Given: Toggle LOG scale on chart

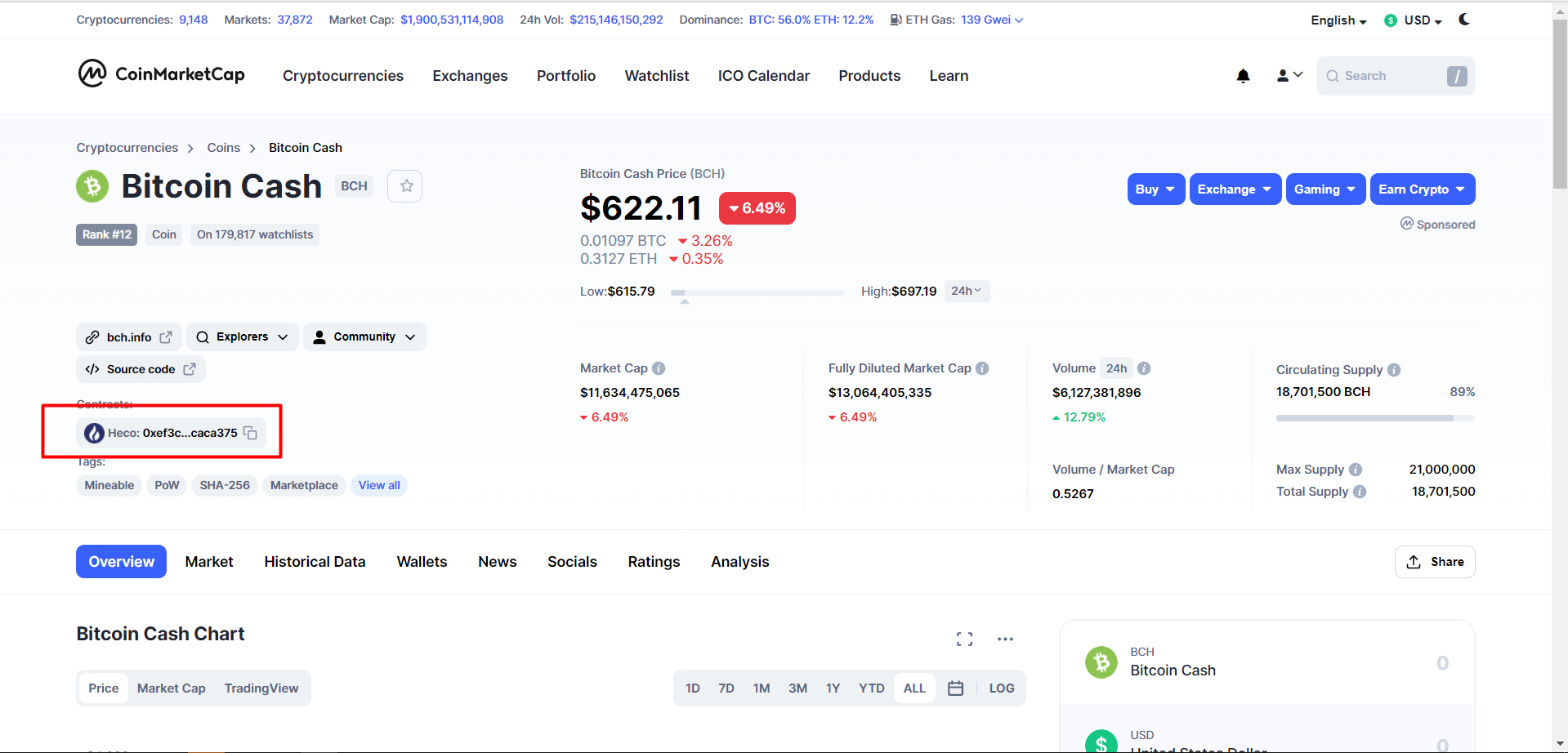Looking at the screenshot, I should pyautogui.click(x=1002, y=688).
